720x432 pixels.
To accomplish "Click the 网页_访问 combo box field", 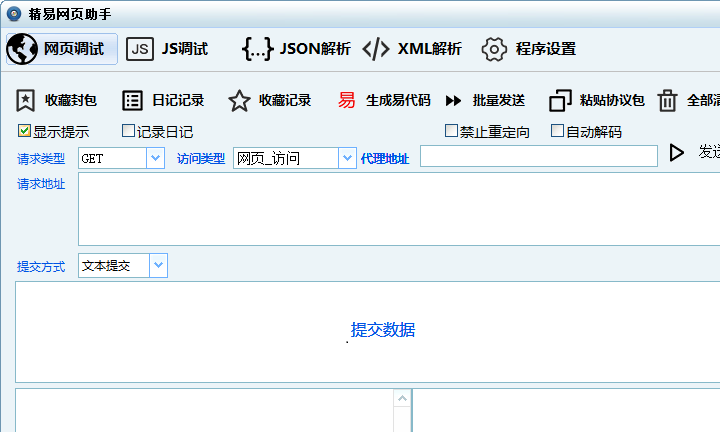I will 295,158.
